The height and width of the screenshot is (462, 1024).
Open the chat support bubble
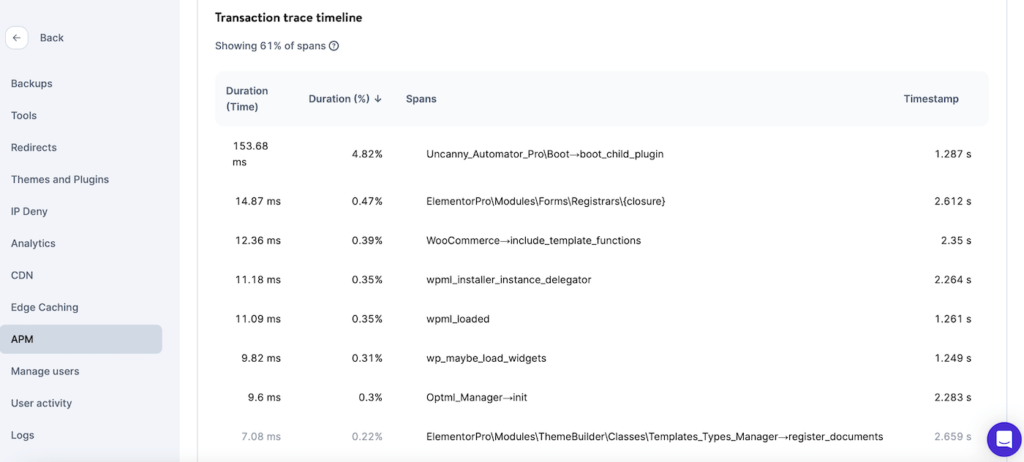pos(1003,439)
